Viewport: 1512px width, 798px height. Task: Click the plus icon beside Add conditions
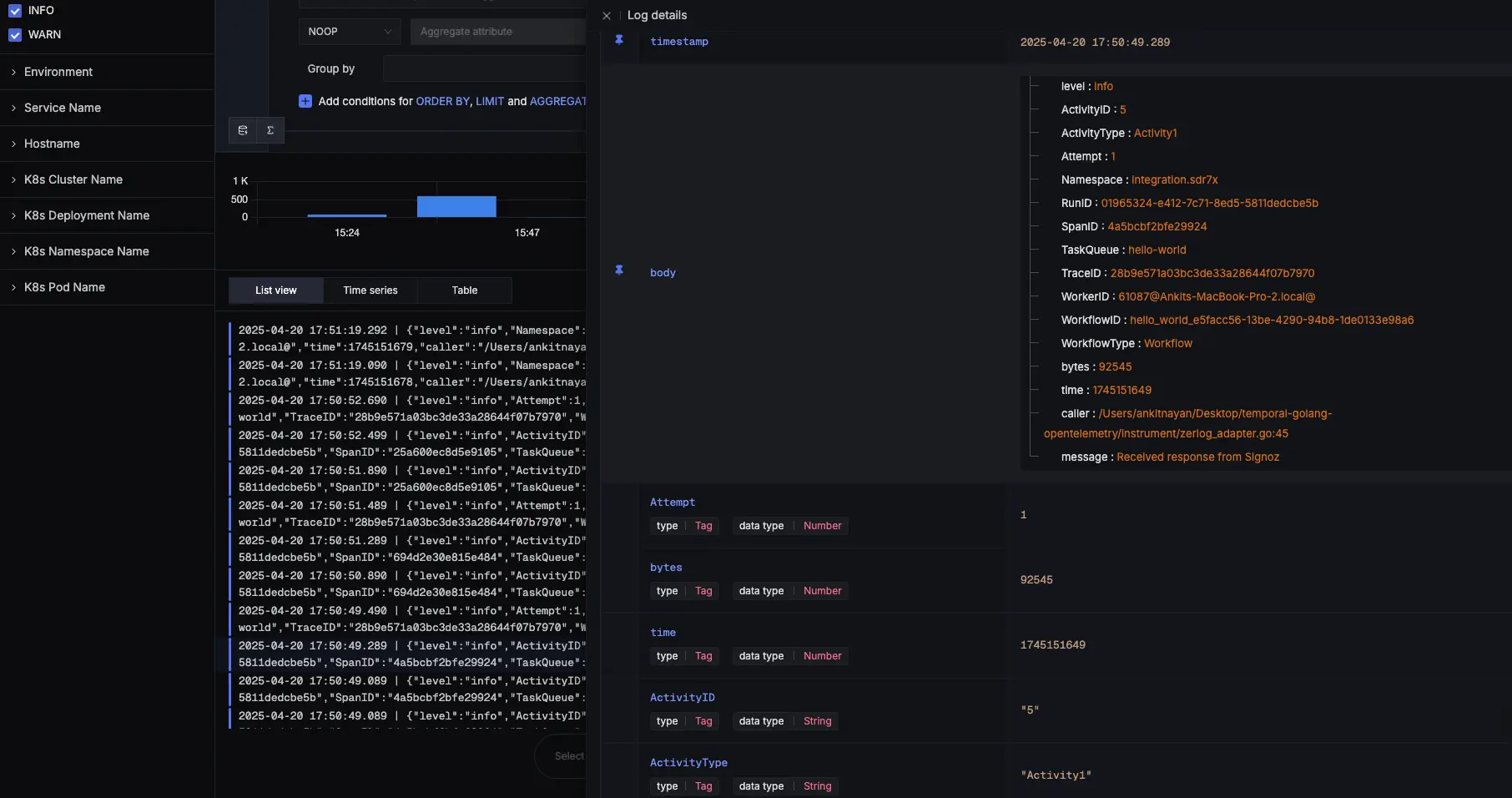click(305, 101)
